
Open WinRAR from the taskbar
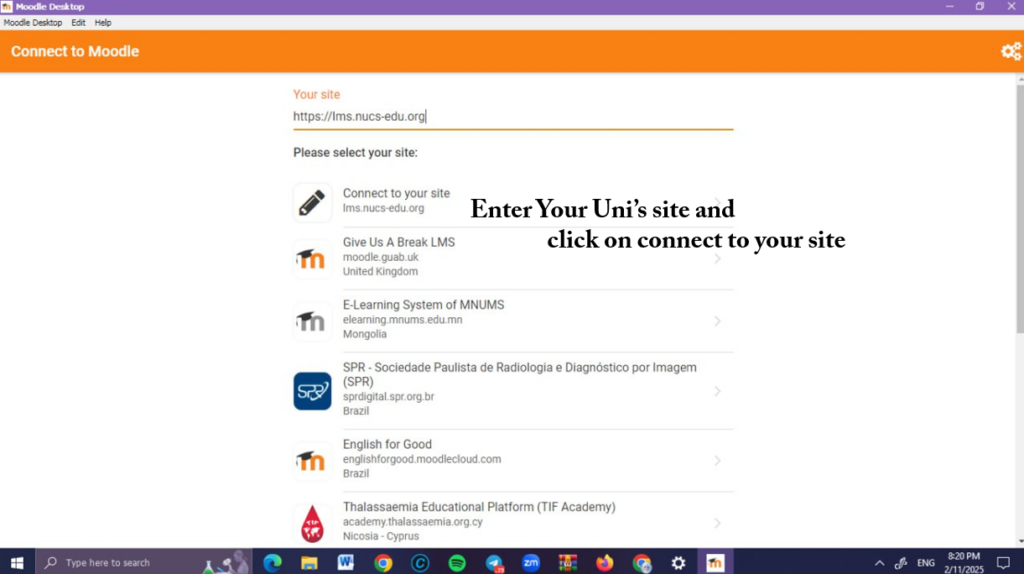568,562
